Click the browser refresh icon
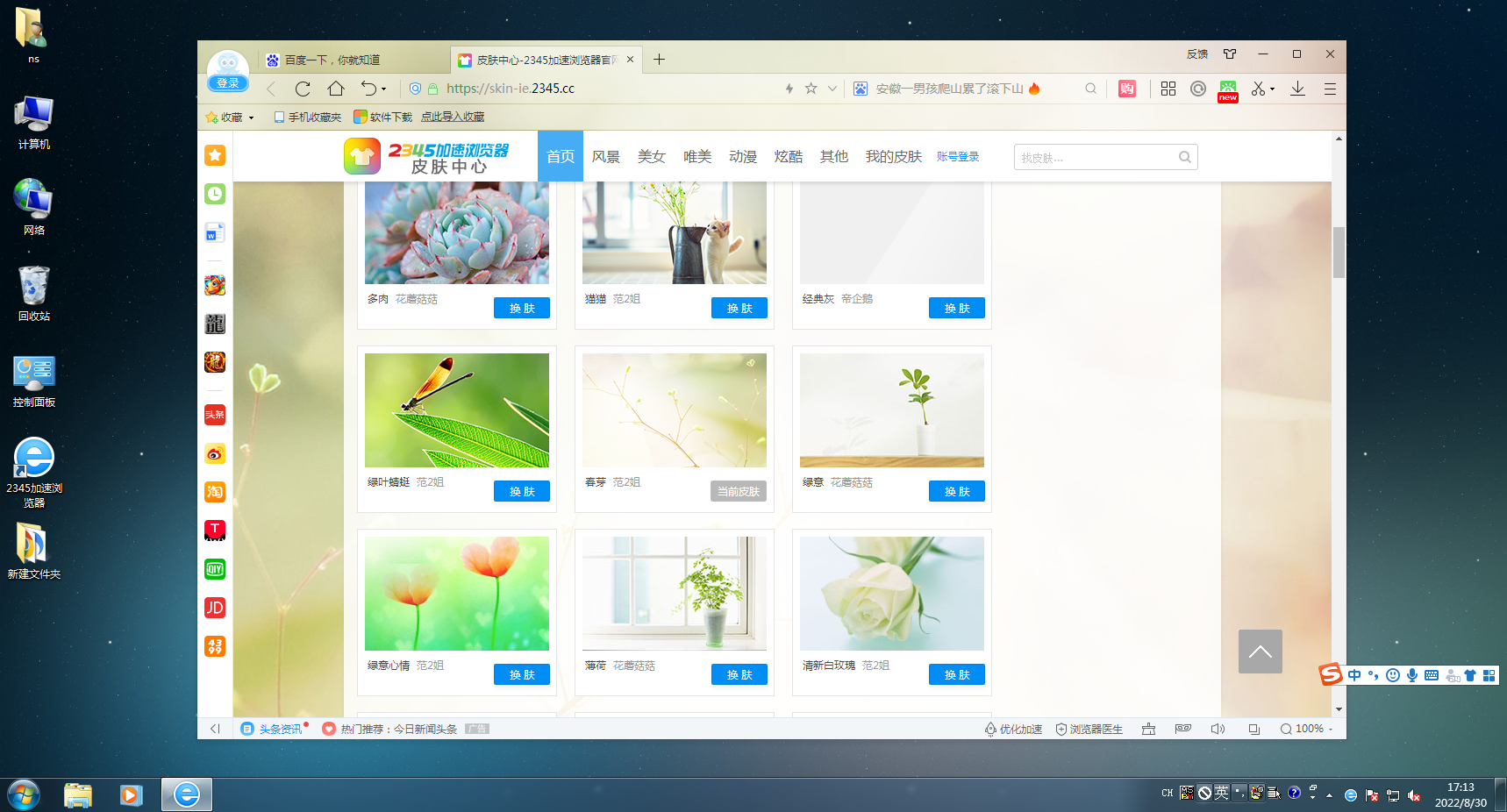The width and height of the screenshot is (1507, 812). tap(303, 89)
